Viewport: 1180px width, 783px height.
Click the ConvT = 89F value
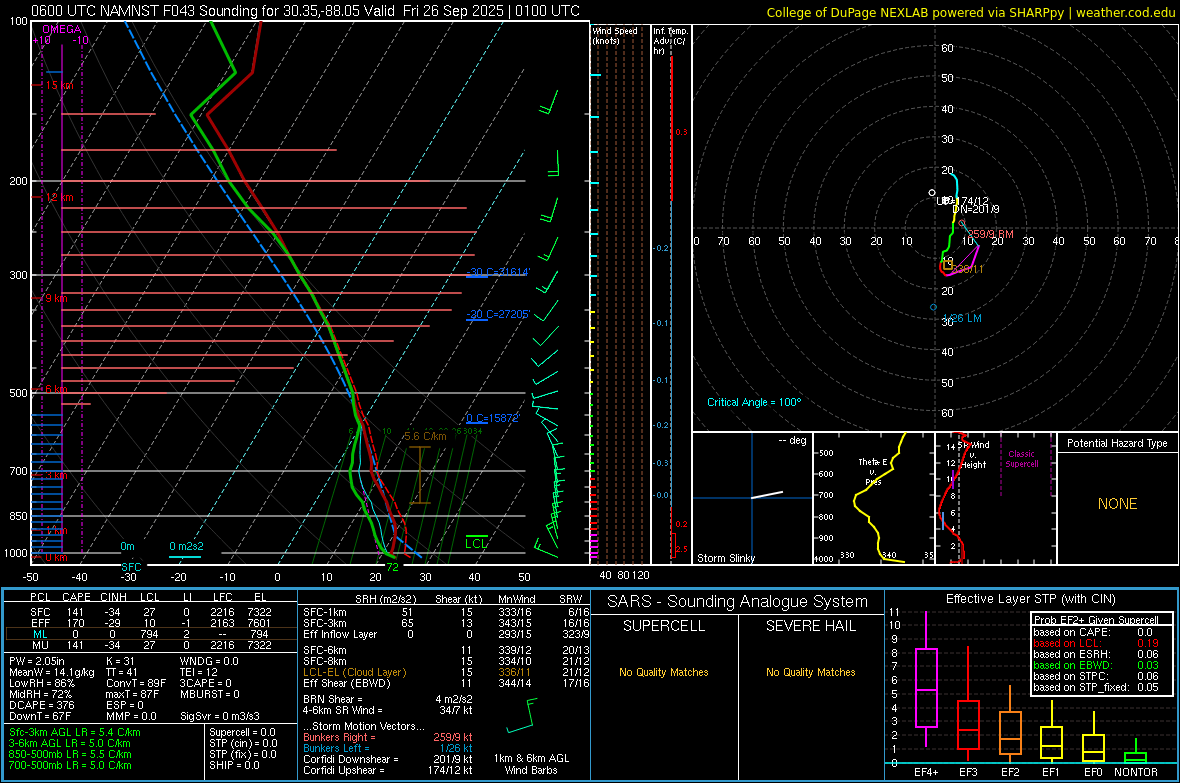pos(136,683)
